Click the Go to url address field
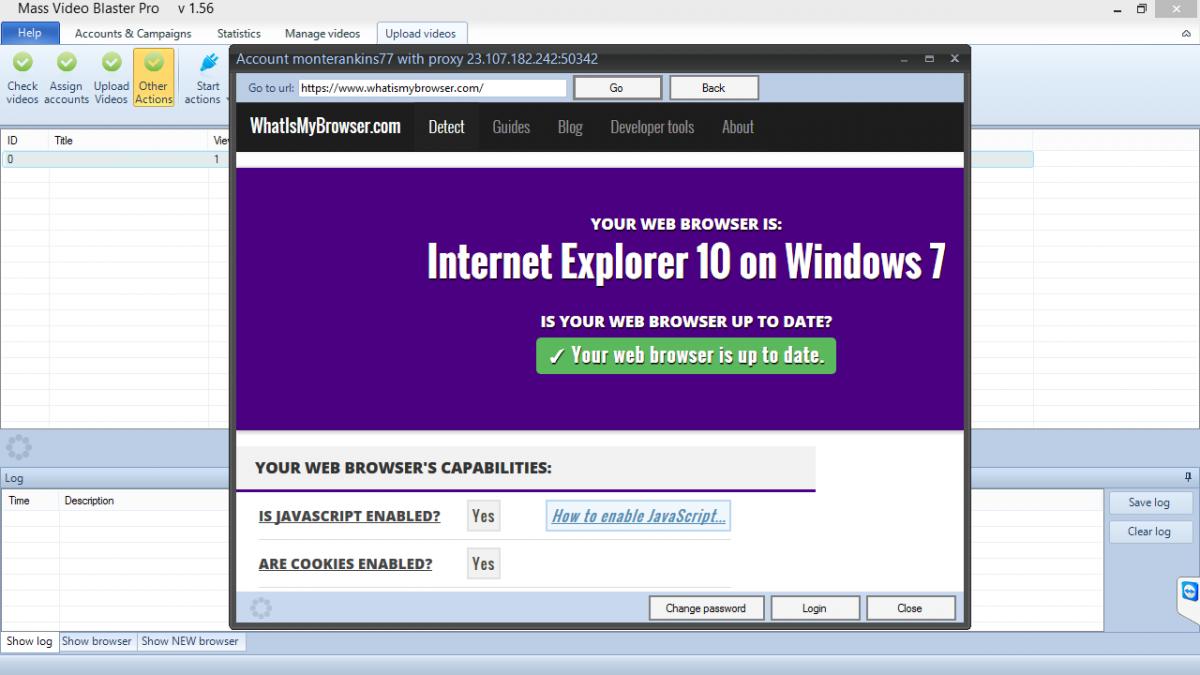The height and width of the screenshot is (675, 1200). pyautogui.click(x=432, y=88)
